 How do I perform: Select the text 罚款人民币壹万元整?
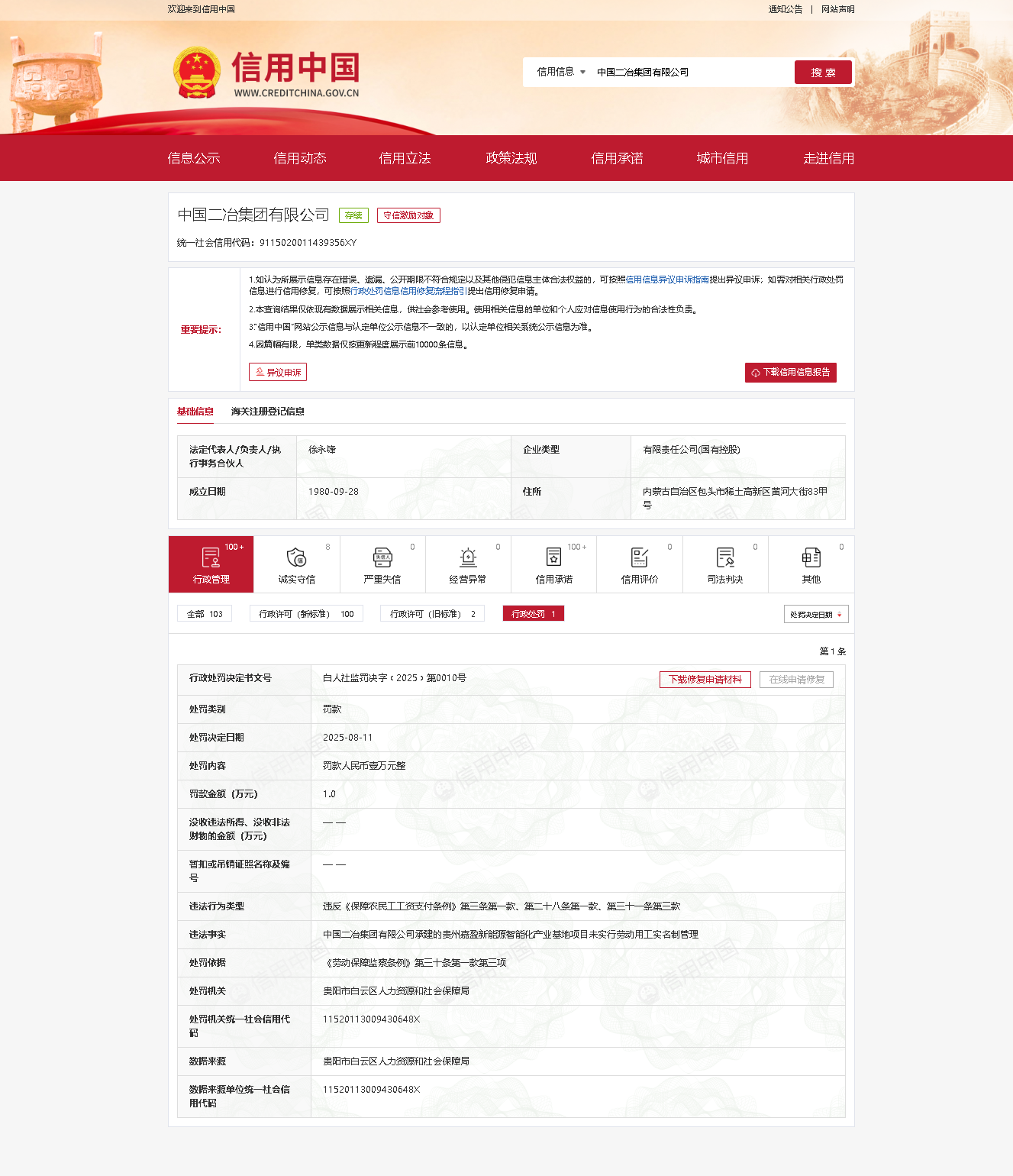pyautogui.click(x=364, y=766)
